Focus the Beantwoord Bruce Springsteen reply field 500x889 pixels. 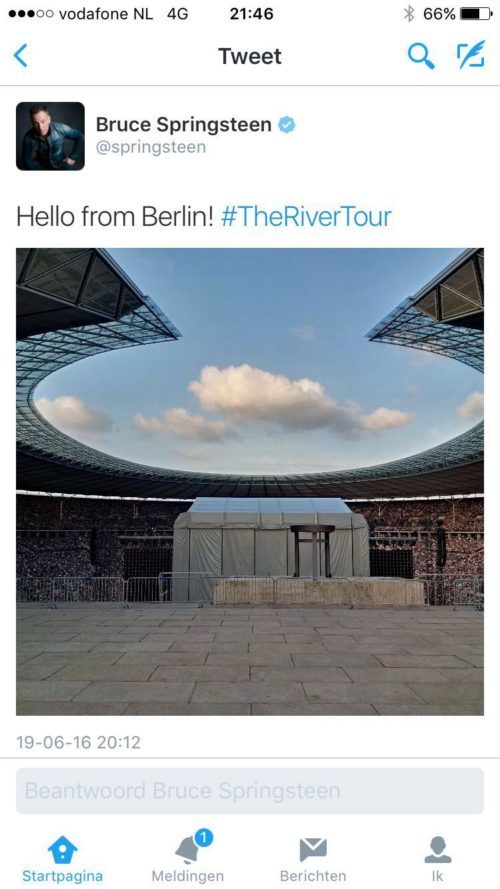coord(250,791)
